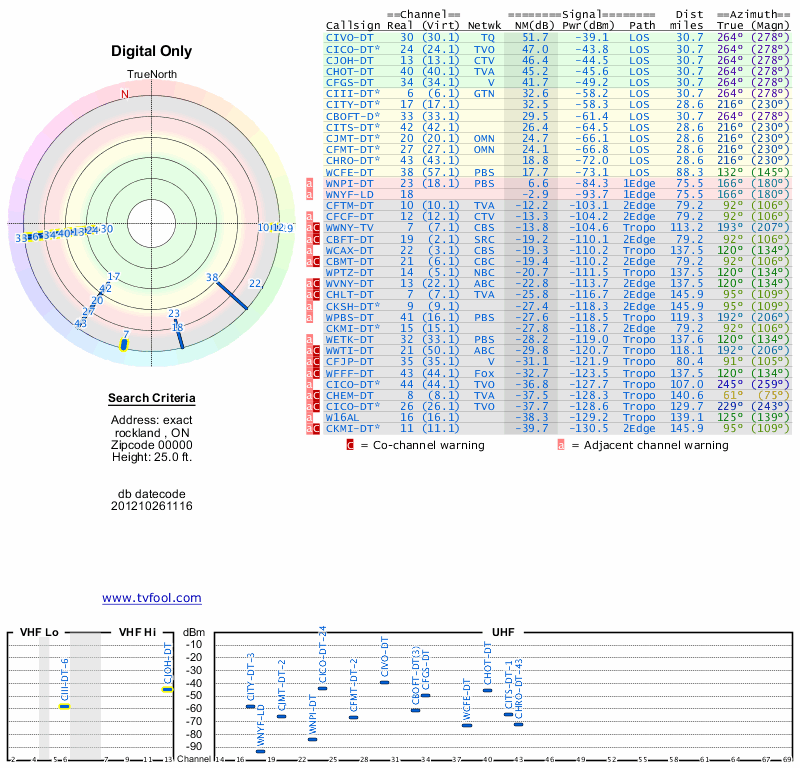Click channel 23 label on the radar plot
This screenshot has width=800, height=768.
point(174,313)
